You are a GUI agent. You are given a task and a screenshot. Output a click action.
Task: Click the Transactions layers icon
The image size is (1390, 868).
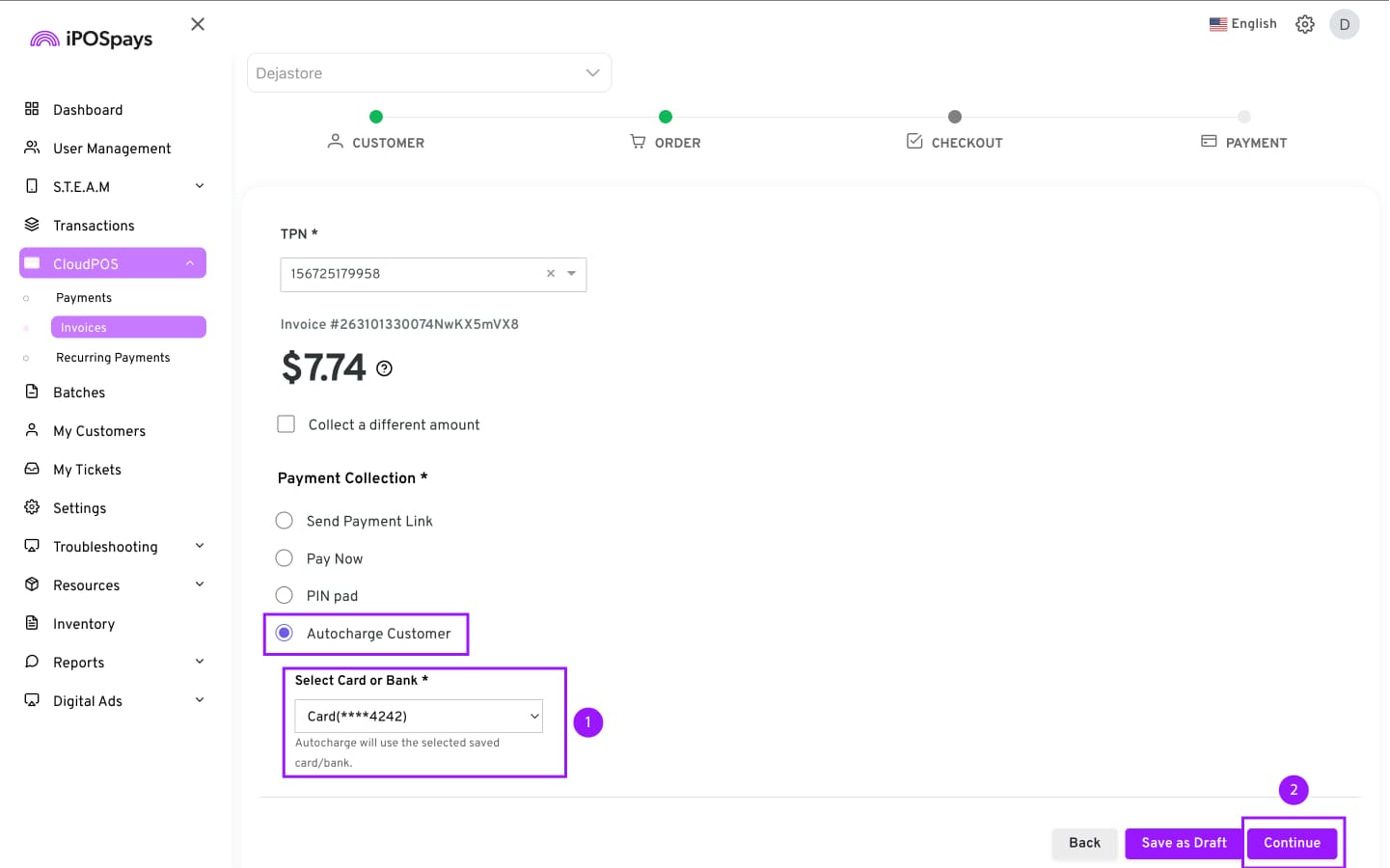pyautogui.click(x=32, y=225)
